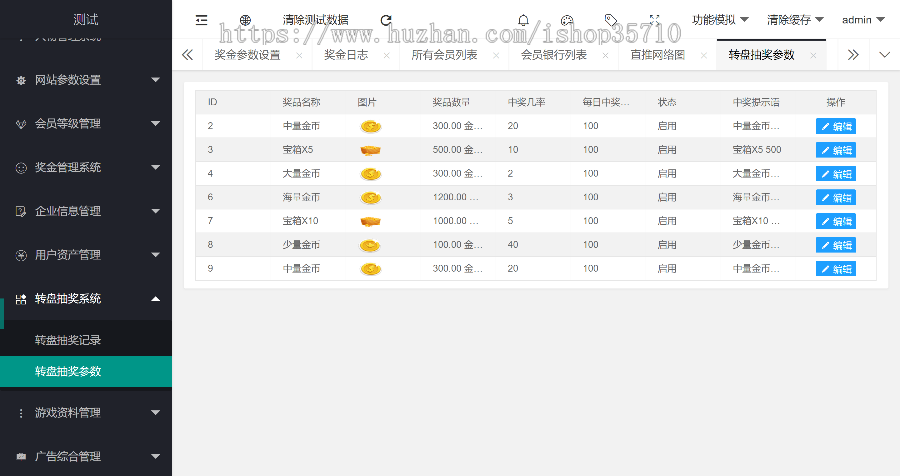The image size is (900, 476).
Task: Edit the 少量金币 prize row
Action: coord(836,245)
